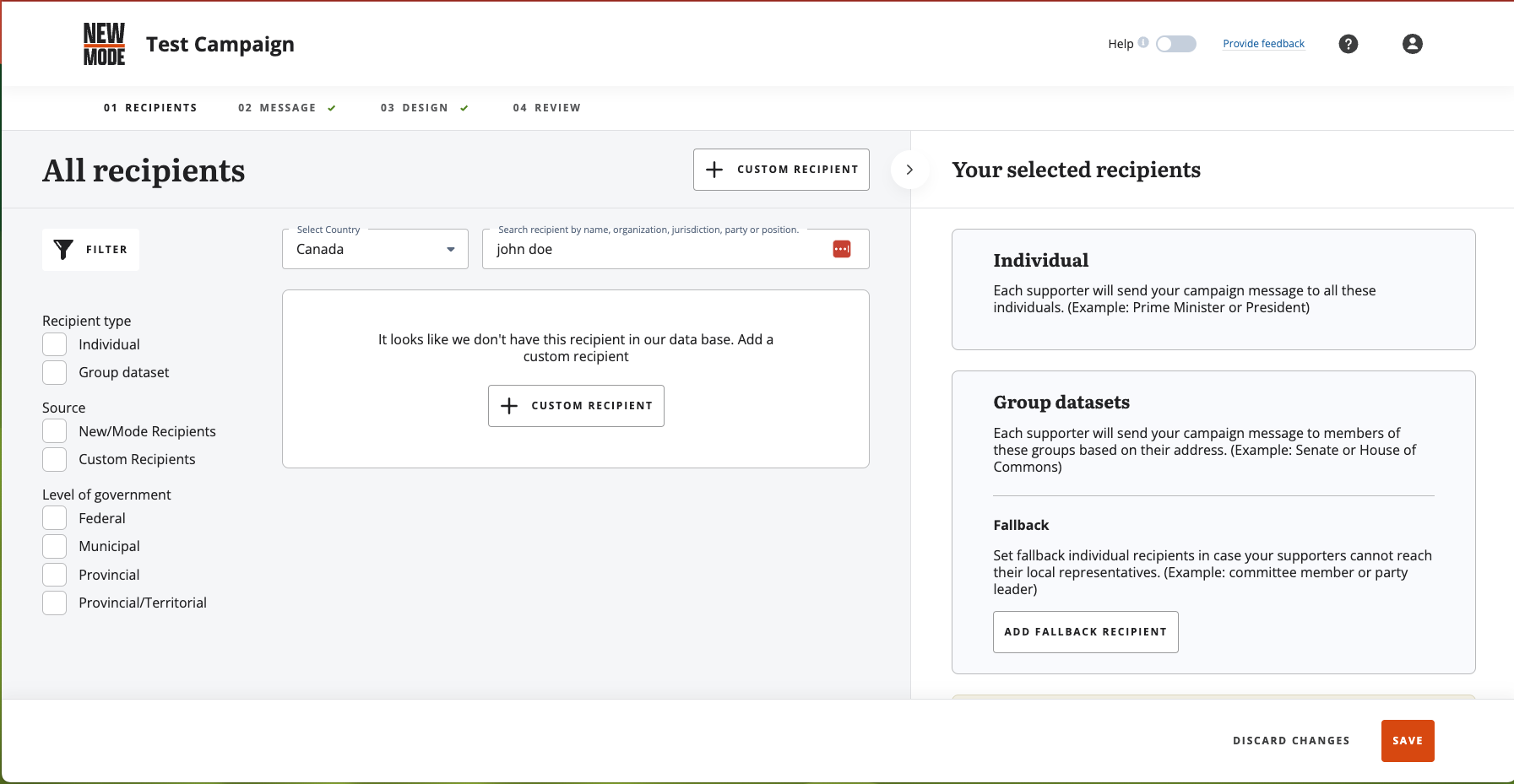Viewport: 1514px width, 784px height.
Task: Open the Select Country dropdown
Action: (x=375, y=249)
